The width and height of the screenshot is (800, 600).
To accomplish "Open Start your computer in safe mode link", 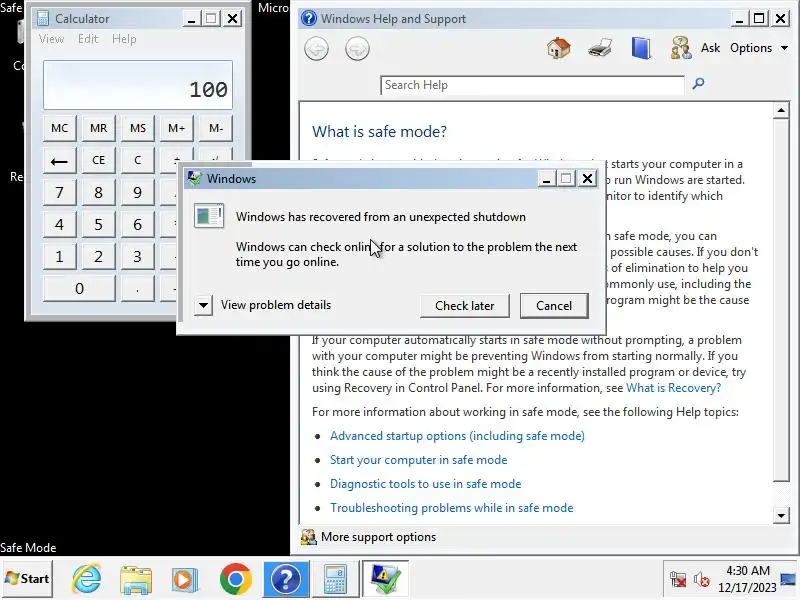I will 418,460.
